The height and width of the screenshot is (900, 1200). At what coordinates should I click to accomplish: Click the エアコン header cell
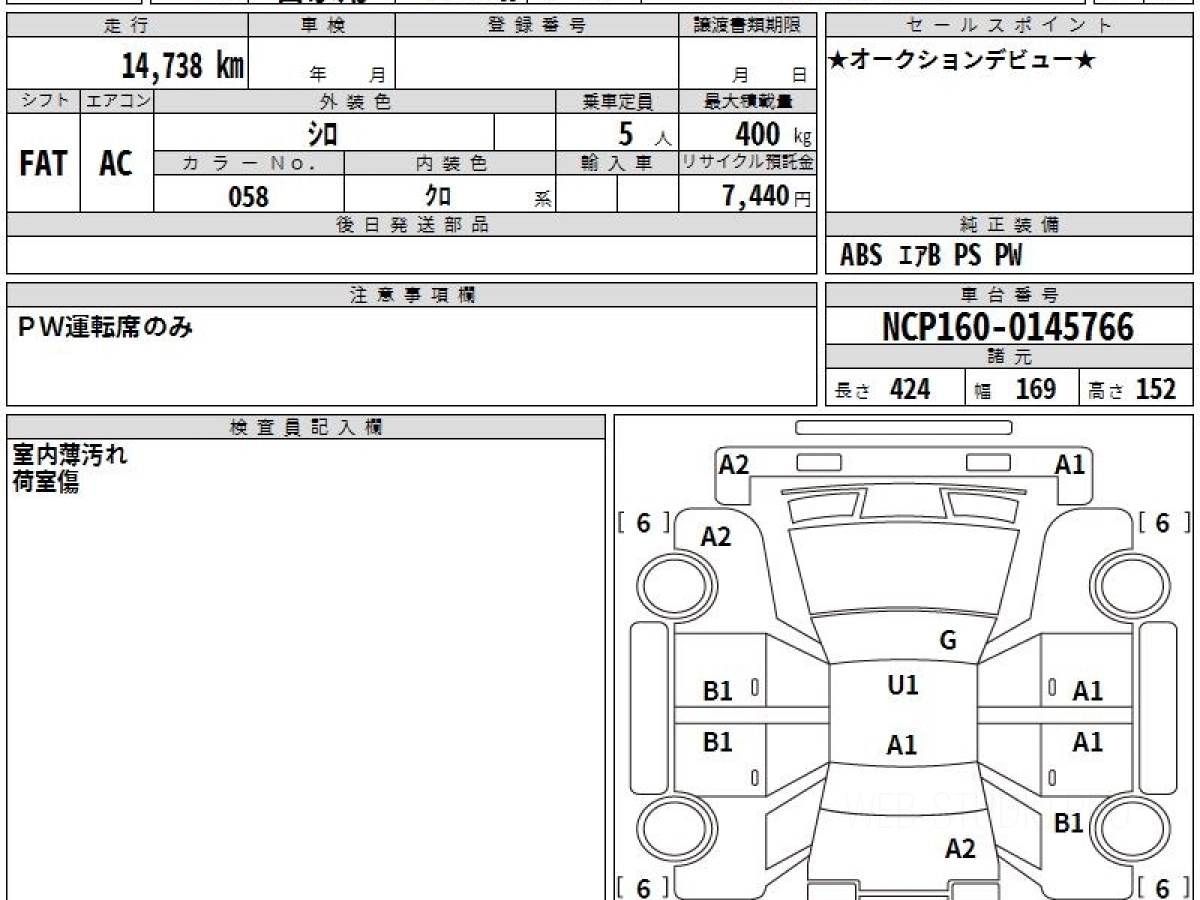click(x=117, y=101)
